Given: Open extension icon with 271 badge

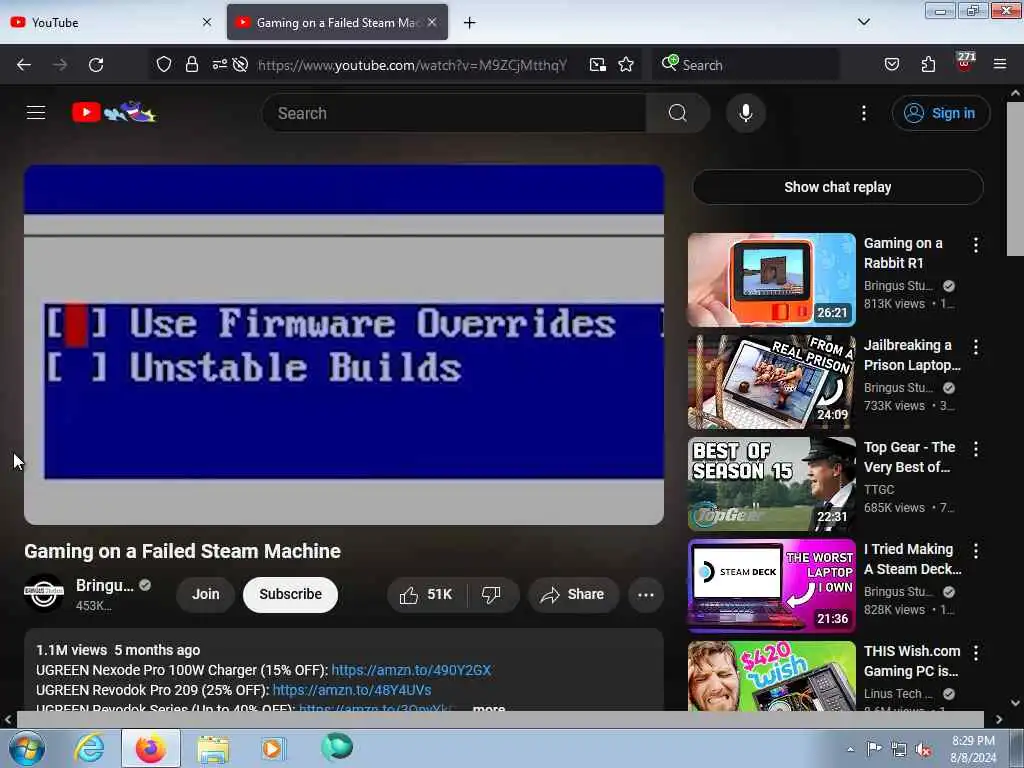Looking at the screenshot, I should click(965, 63).
